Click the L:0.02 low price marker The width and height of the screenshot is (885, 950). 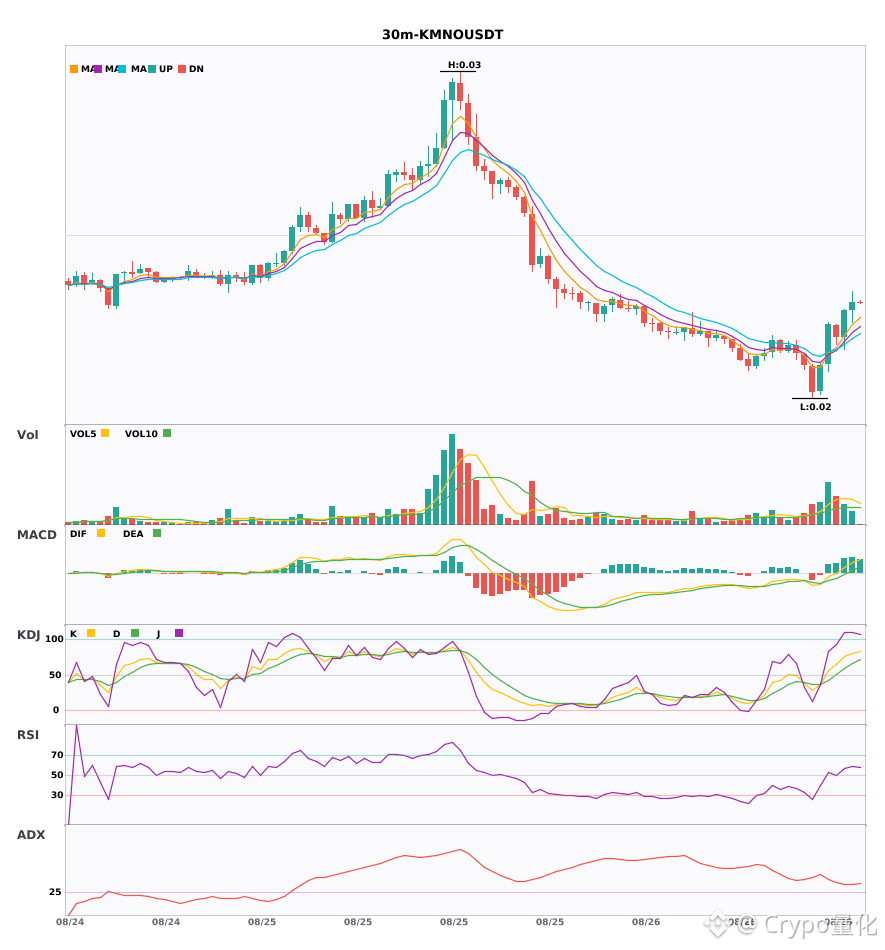(x=815, y=407)
